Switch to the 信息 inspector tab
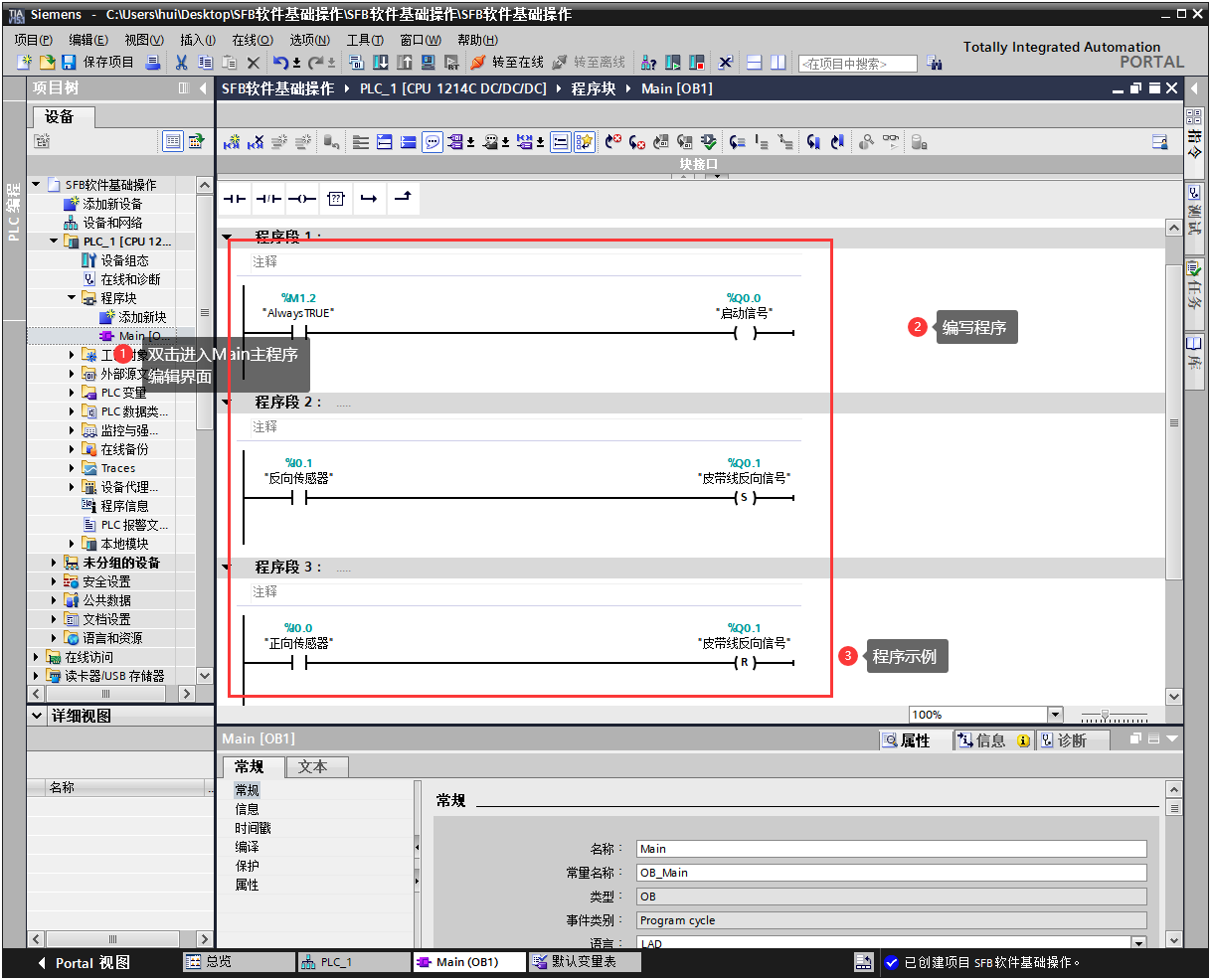Viewport: 1211px width, 980px height. click(992, 740)
